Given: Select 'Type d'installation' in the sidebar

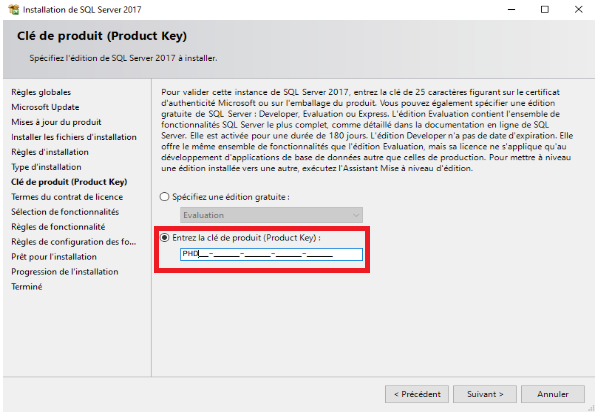Looking at the screenshot, I should coord(46,167).
